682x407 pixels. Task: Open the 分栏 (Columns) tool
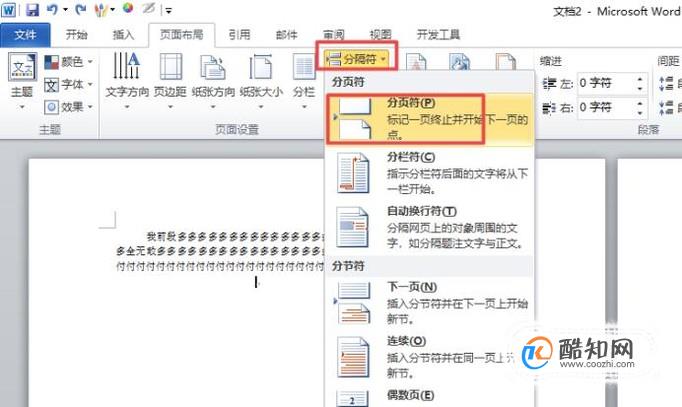pos(304,80)
